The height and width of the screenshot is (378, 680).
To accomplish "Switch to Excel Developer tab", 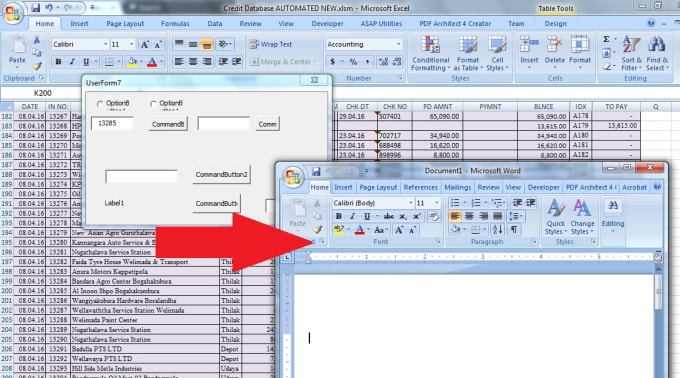I will pos(327,24).
